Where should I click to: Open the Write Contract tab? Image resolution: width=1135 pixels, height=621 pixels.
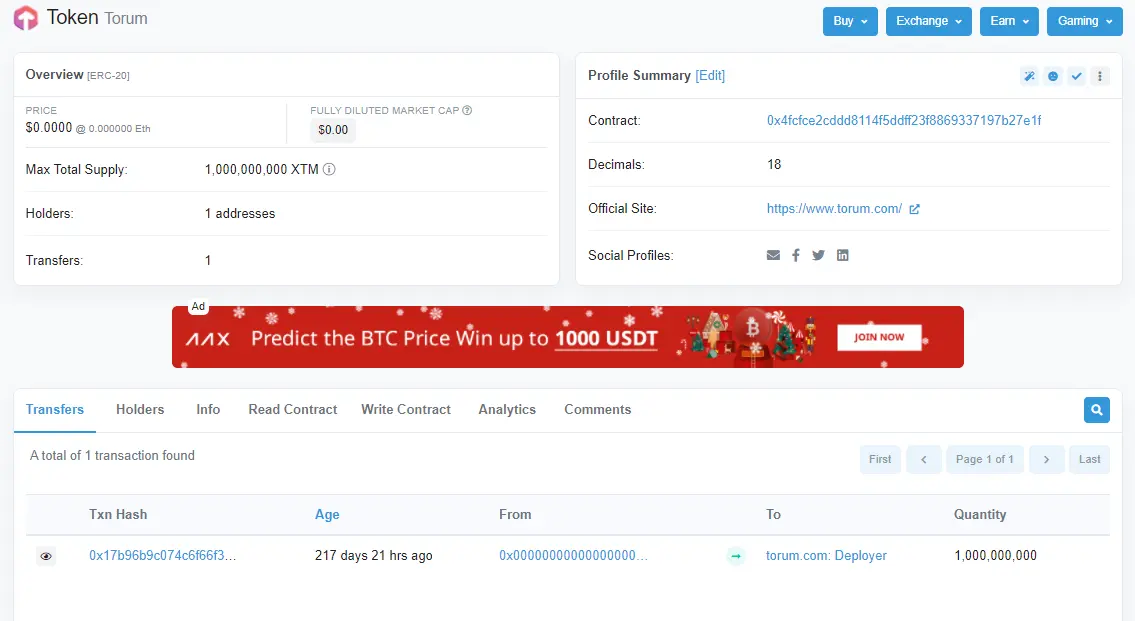(x=405, y=410)
